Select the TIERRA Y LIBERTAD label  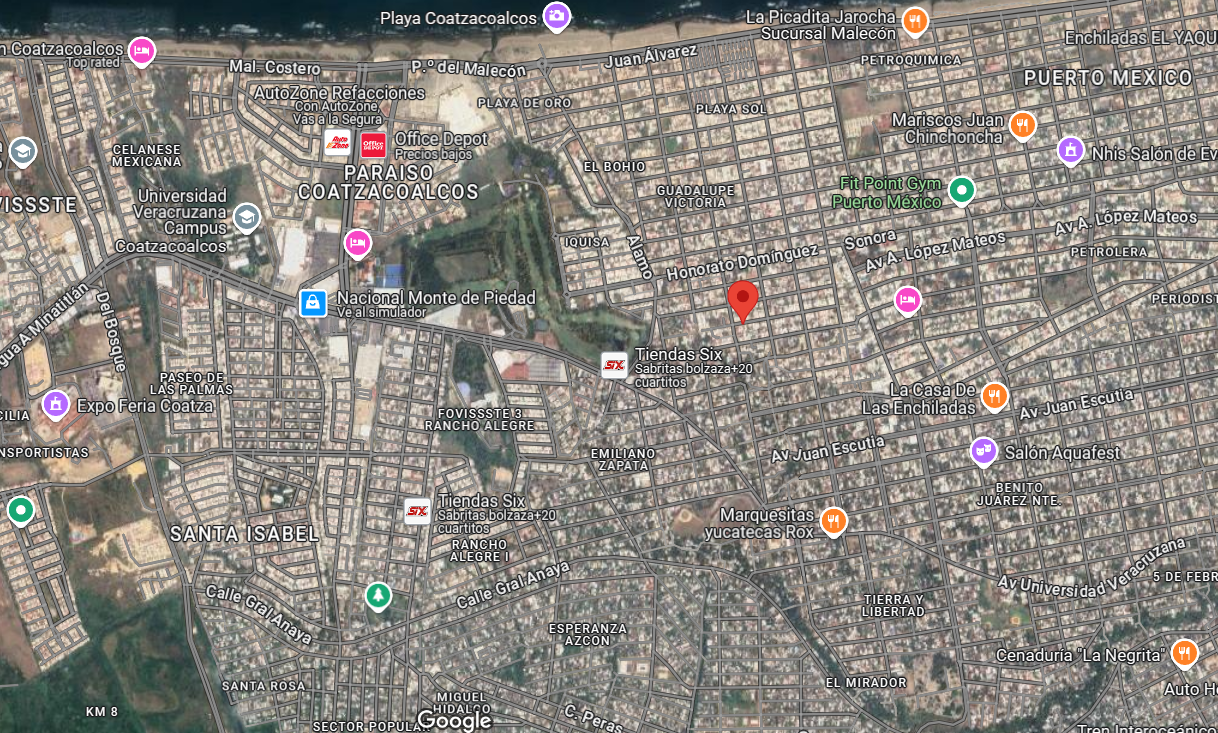(x=893, y=605)
